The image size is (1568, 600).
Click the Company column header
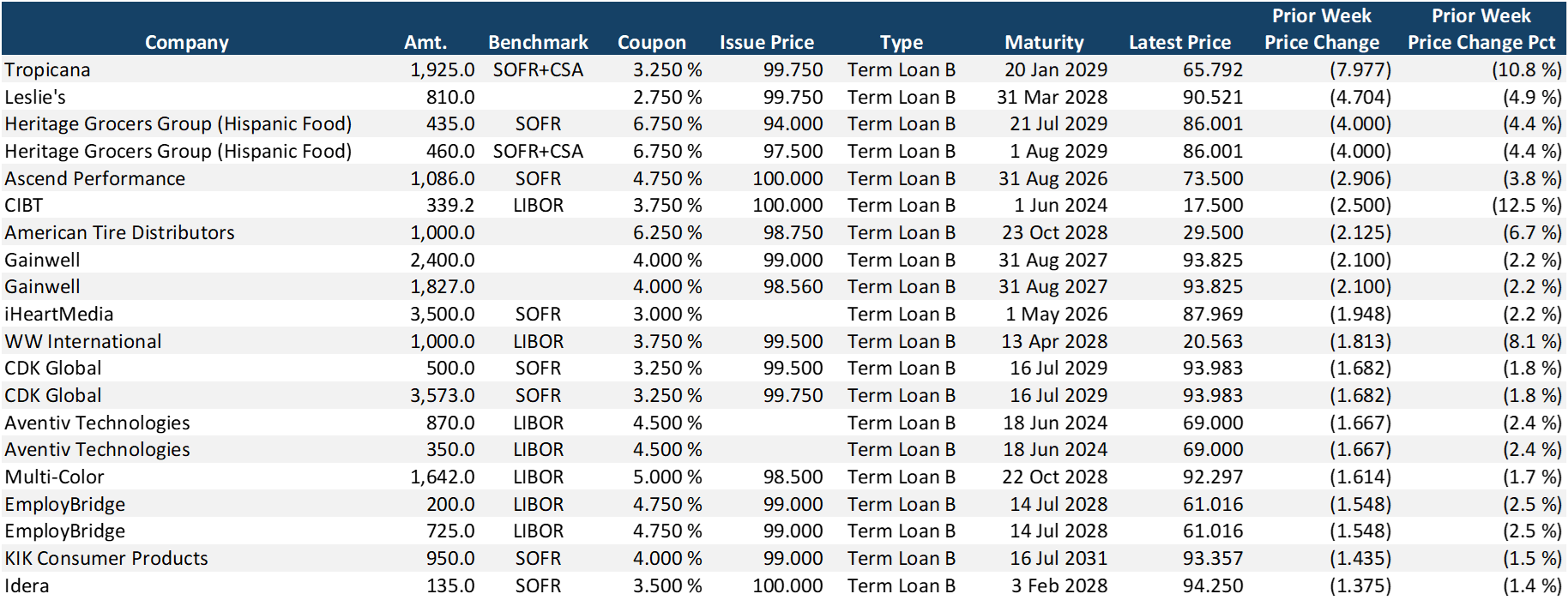(x=186, y=42)
